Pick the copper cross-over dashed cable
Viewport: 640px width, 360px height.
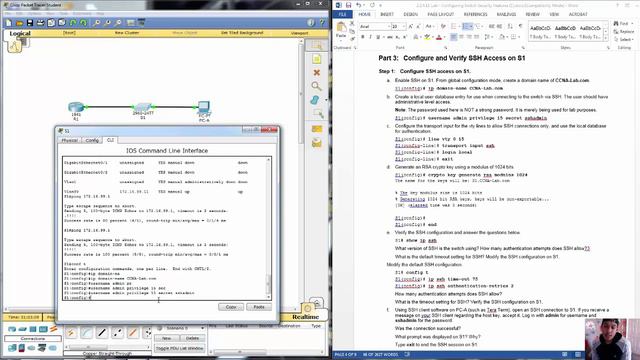(x=118, y=333)
